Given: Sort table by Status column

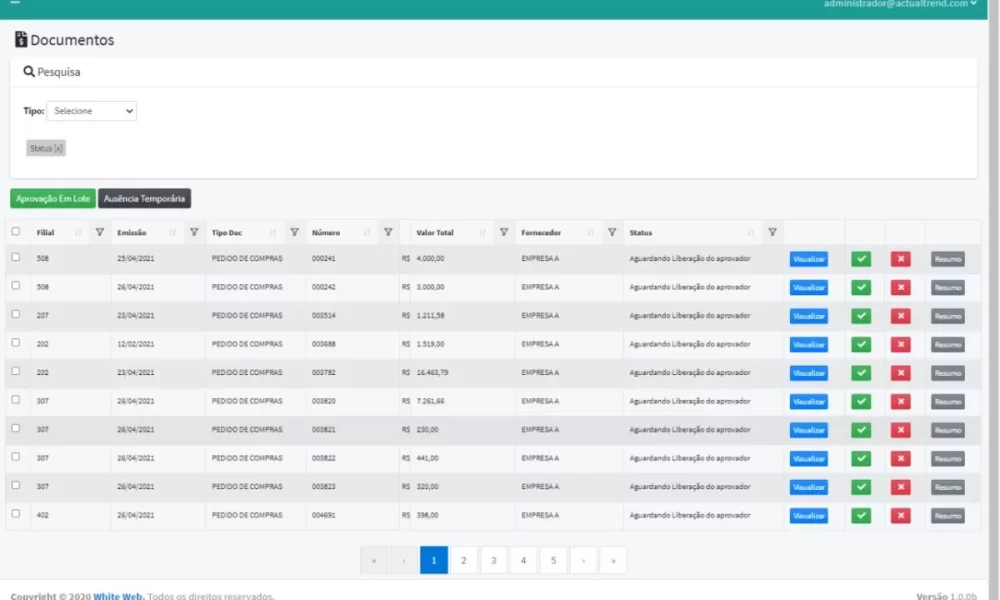Looking at the screenshot, I should pyautogui.click(x=751, y=233).
